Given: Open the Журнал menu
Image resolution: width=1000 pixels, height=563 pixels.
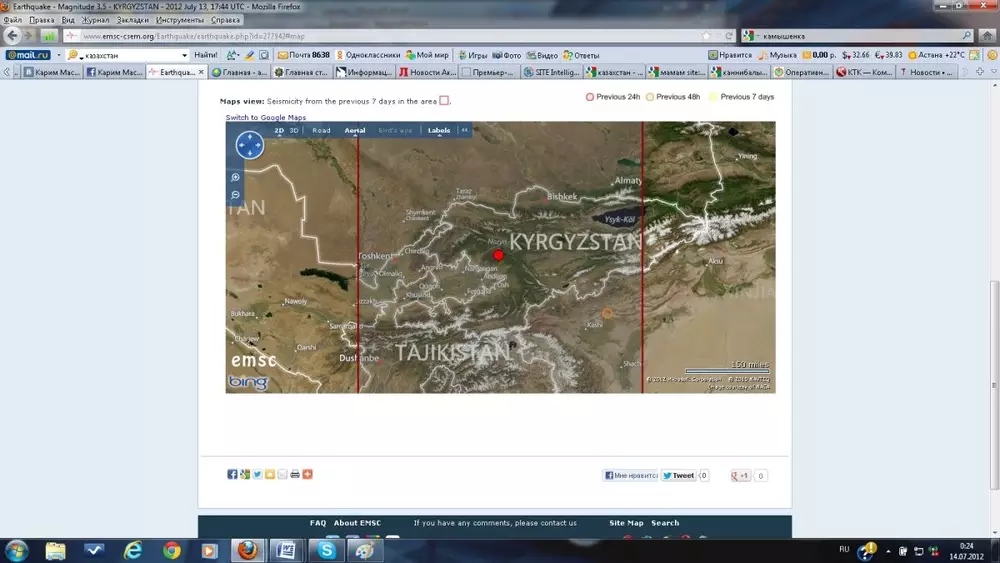Looking at the screenshot, I should click(96, 20).
